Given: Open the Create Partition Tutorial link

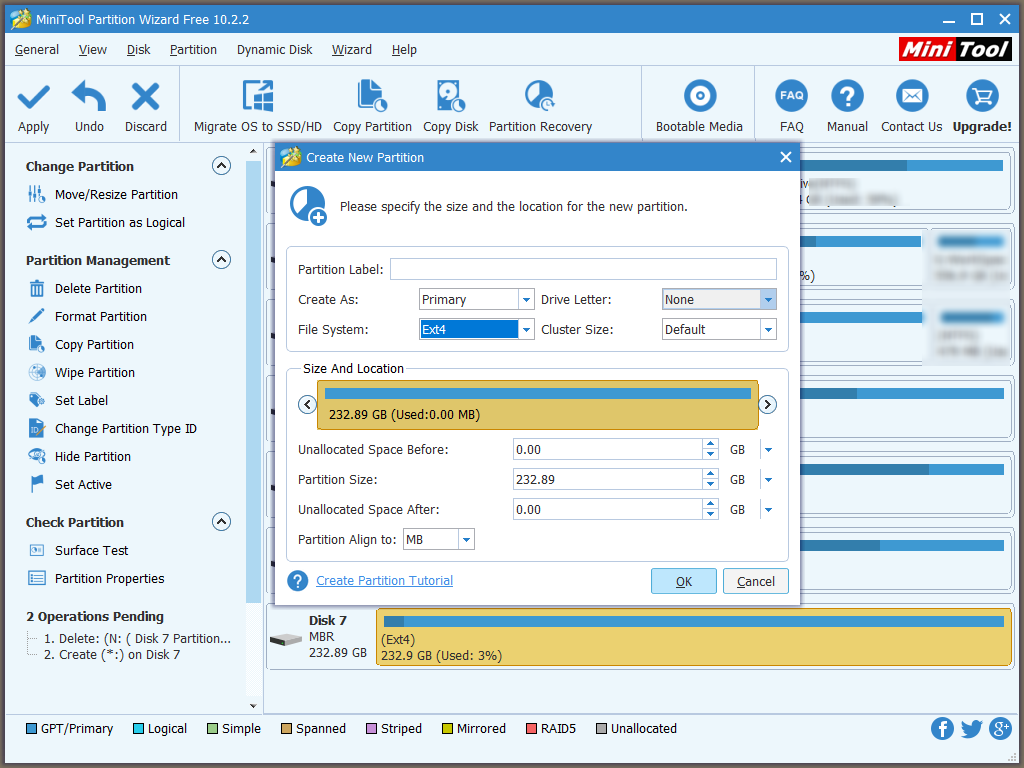Looking at the screenshot, I should click(384, 581).
